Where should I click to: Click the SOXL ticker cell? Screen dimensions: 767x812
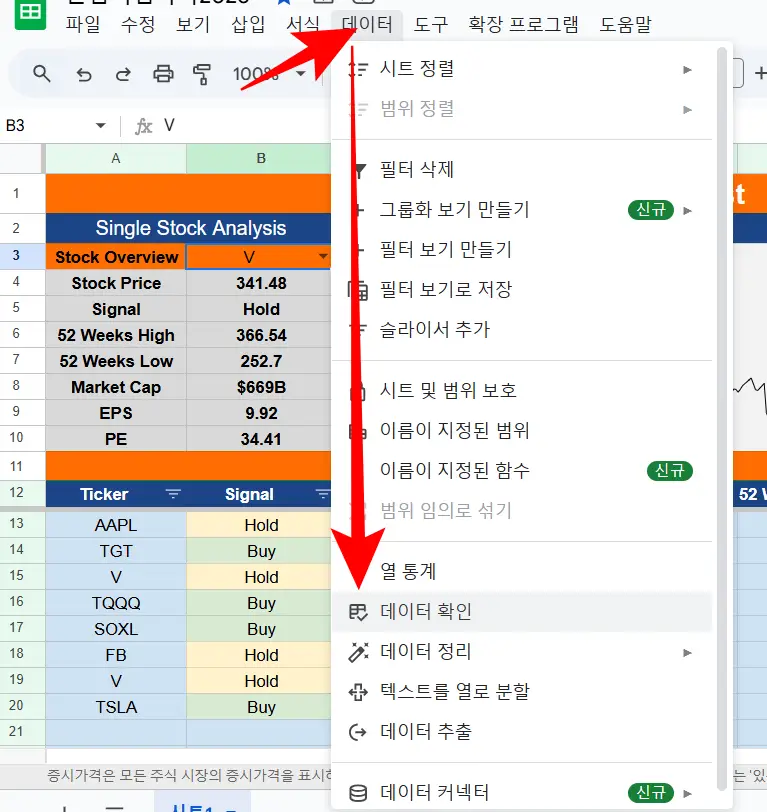point(116,629)
